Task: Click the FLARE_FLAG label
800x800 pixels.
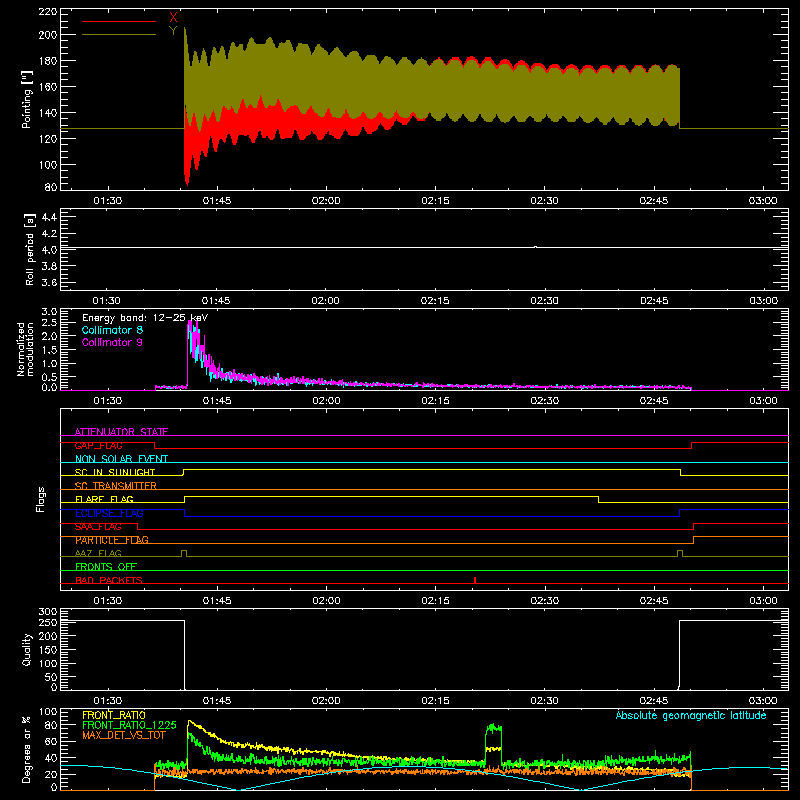Action: tap(104, 499)
